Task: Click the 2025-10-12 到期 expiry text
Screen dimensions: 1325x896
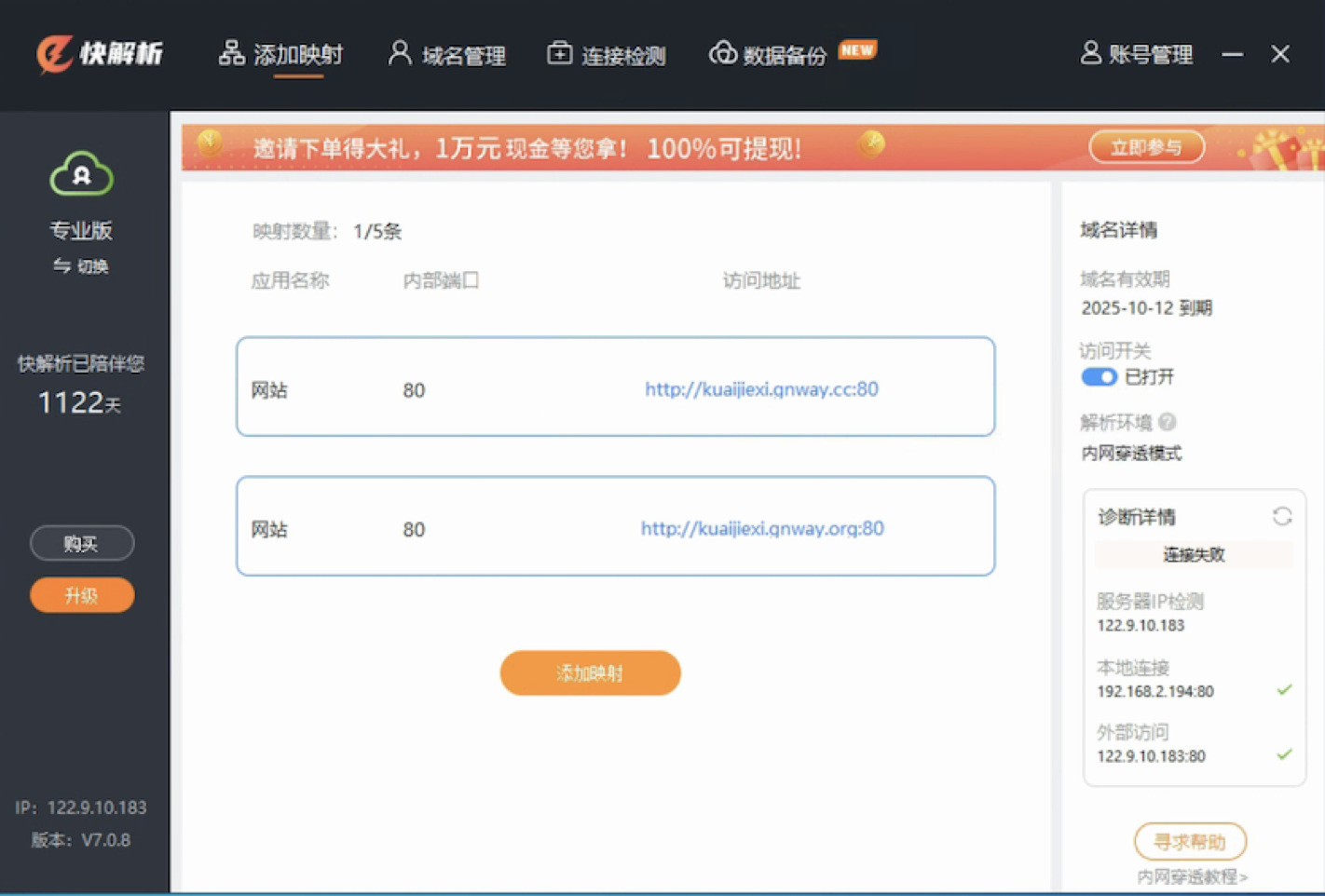Action: pyautogui.click(x=1146, y=308)
